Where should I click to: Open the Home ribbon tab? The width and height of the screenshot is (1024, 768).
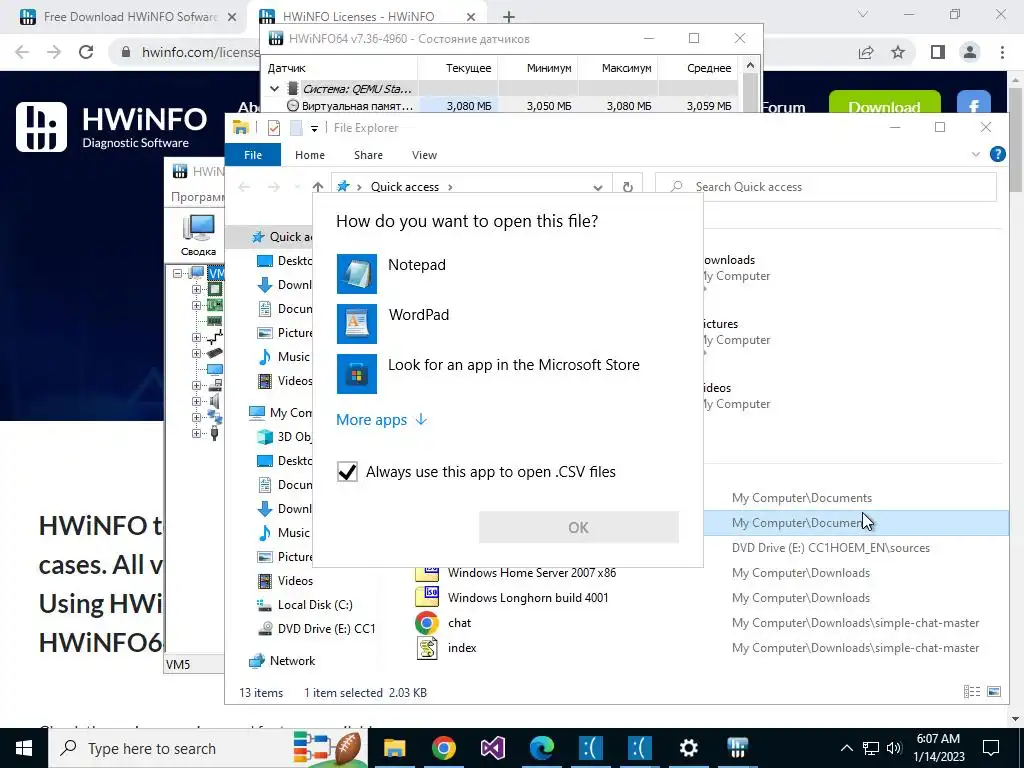[x=310, y=155]
